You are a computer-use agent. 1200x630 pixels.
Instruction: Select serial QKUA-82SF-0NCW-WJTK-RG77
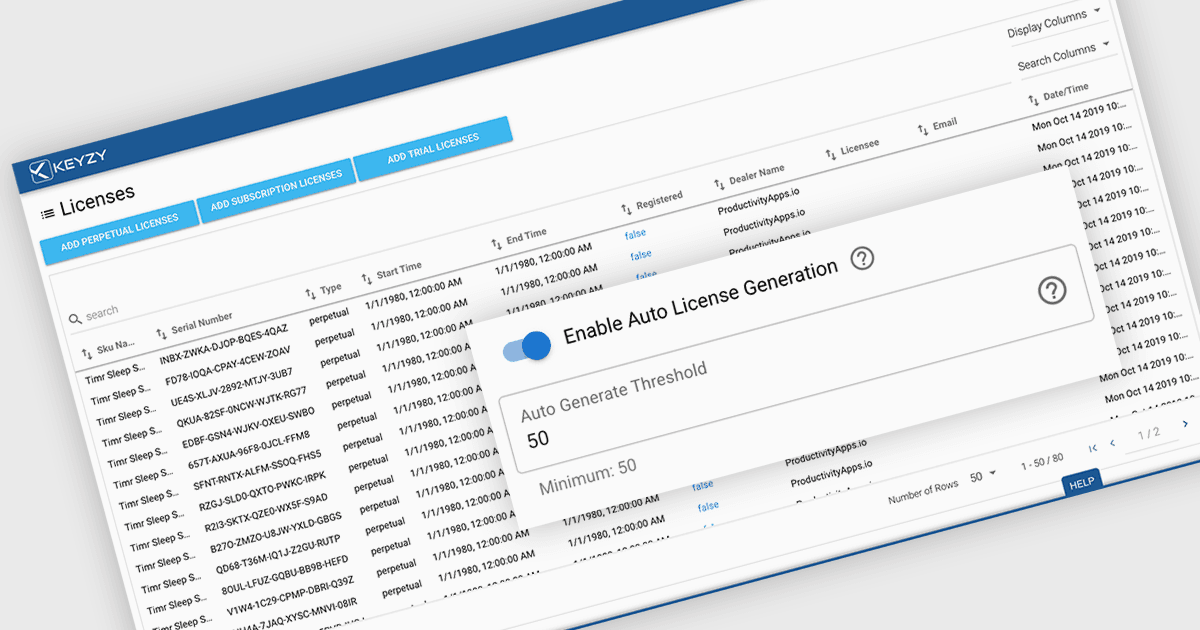point(242,407)
